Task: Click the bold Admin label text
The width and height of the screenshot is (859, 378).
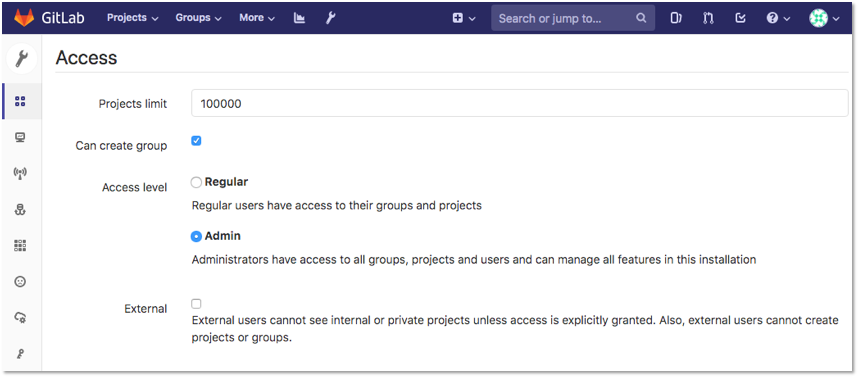Action: coord(222,236)
